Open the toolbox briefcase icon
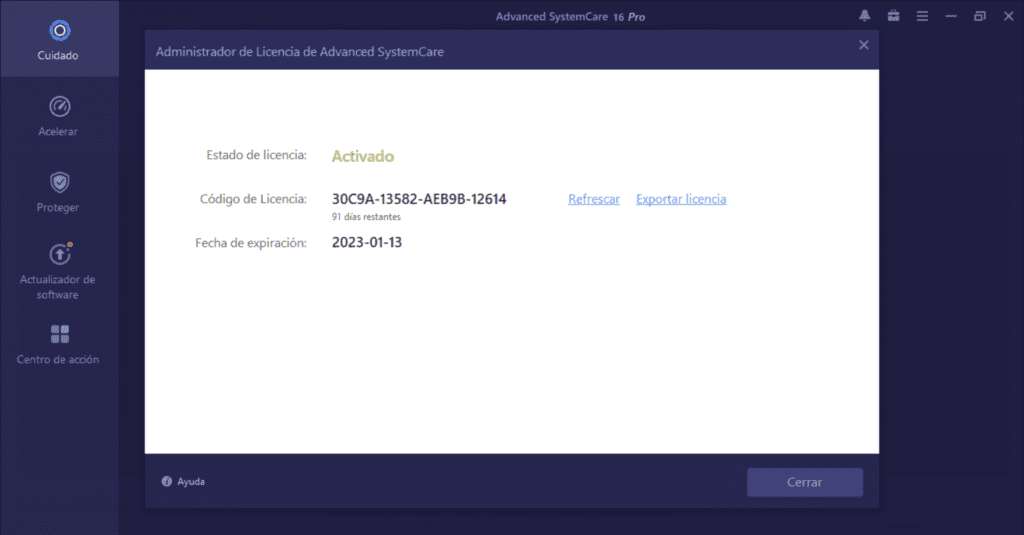This screenshot has width=1024, height=535. (x=893, y=16)
